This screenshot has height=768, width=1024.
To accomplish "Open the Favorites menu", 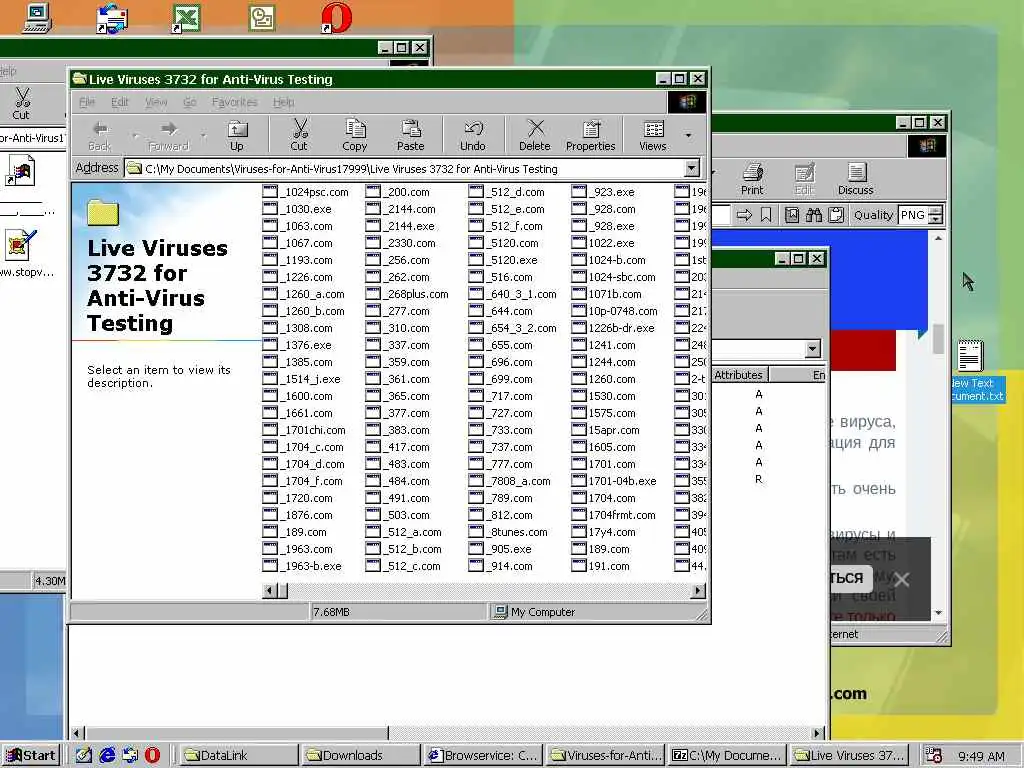I will pos(234,102).
